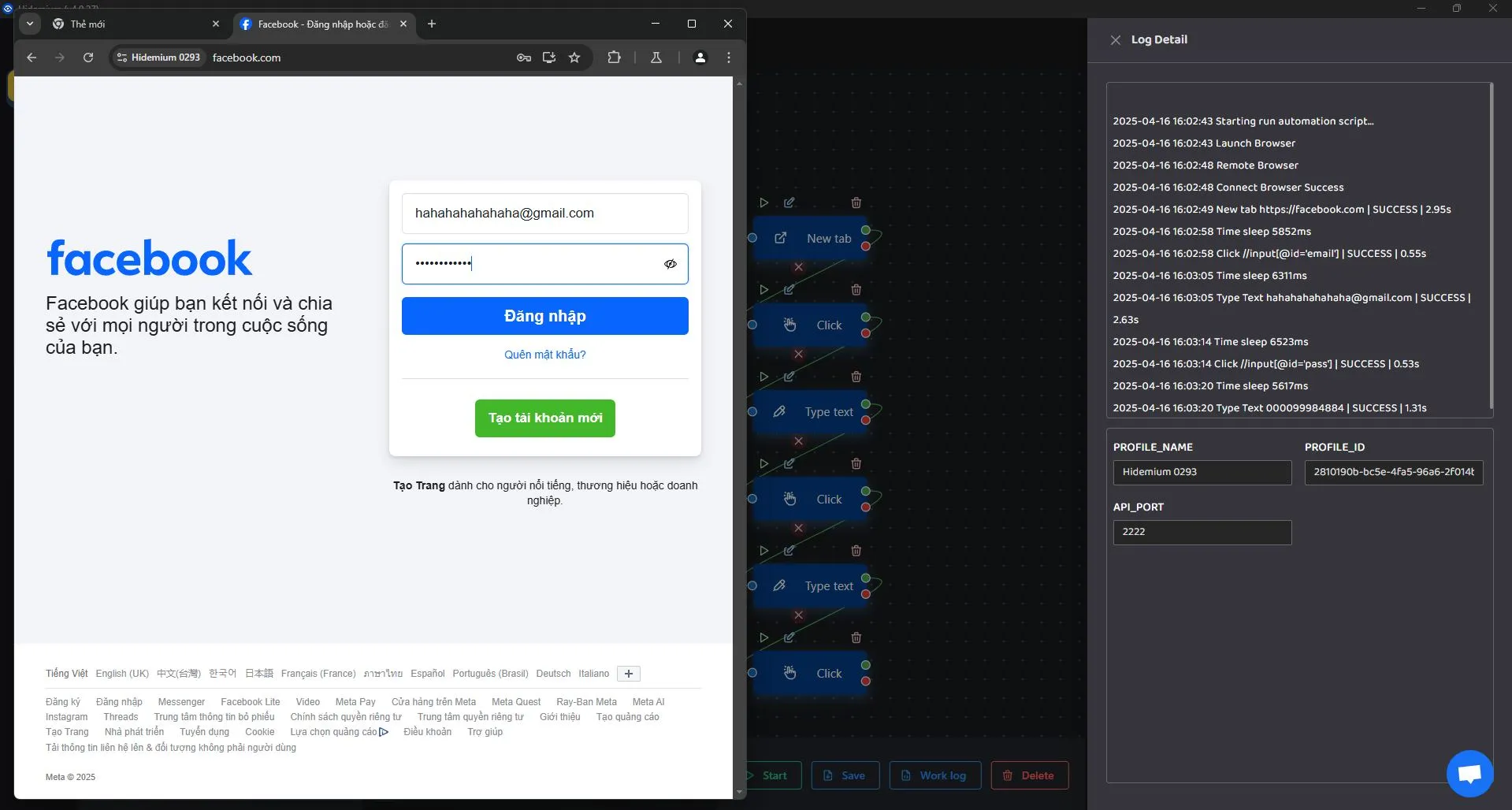1512x810 pixels.
Task: Click the API_PORT input field
Action: pos(1202,532)
